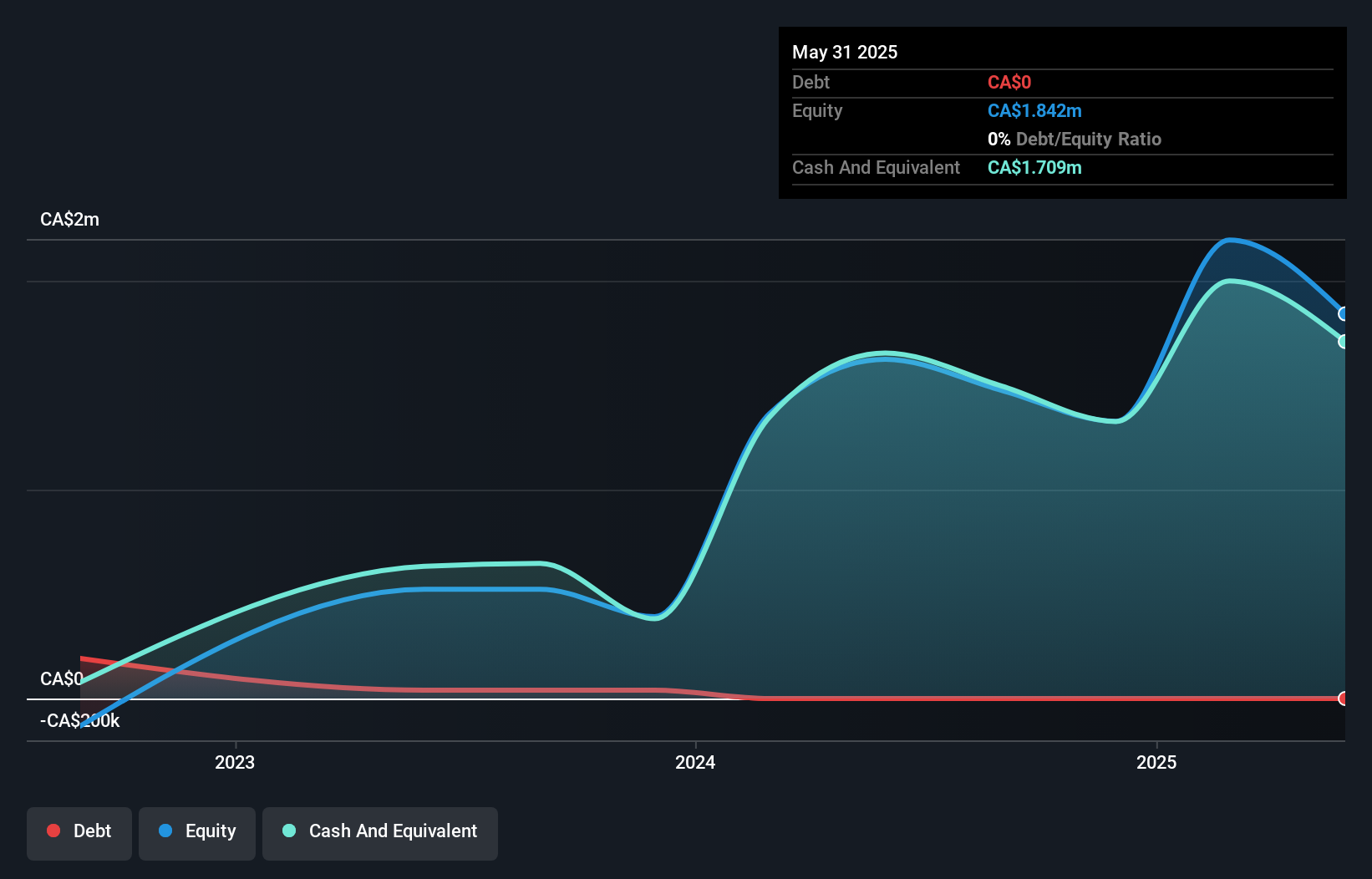Click the -CA$200k y-axis label
Viewport: 1372px width, 879px height.
point(80,720)
